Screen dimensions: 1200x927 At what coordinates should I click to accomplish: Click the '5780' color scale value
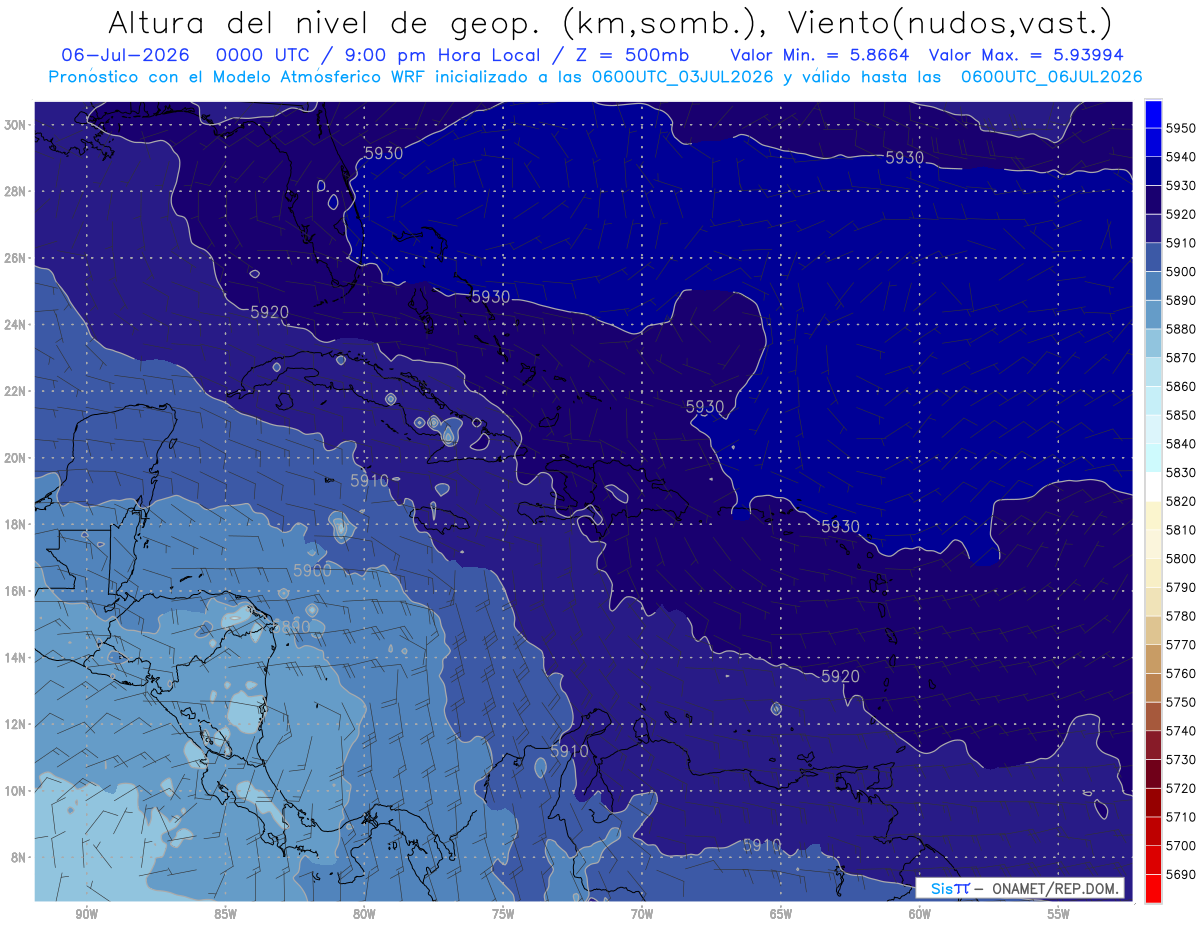[x=1181, y=616]
